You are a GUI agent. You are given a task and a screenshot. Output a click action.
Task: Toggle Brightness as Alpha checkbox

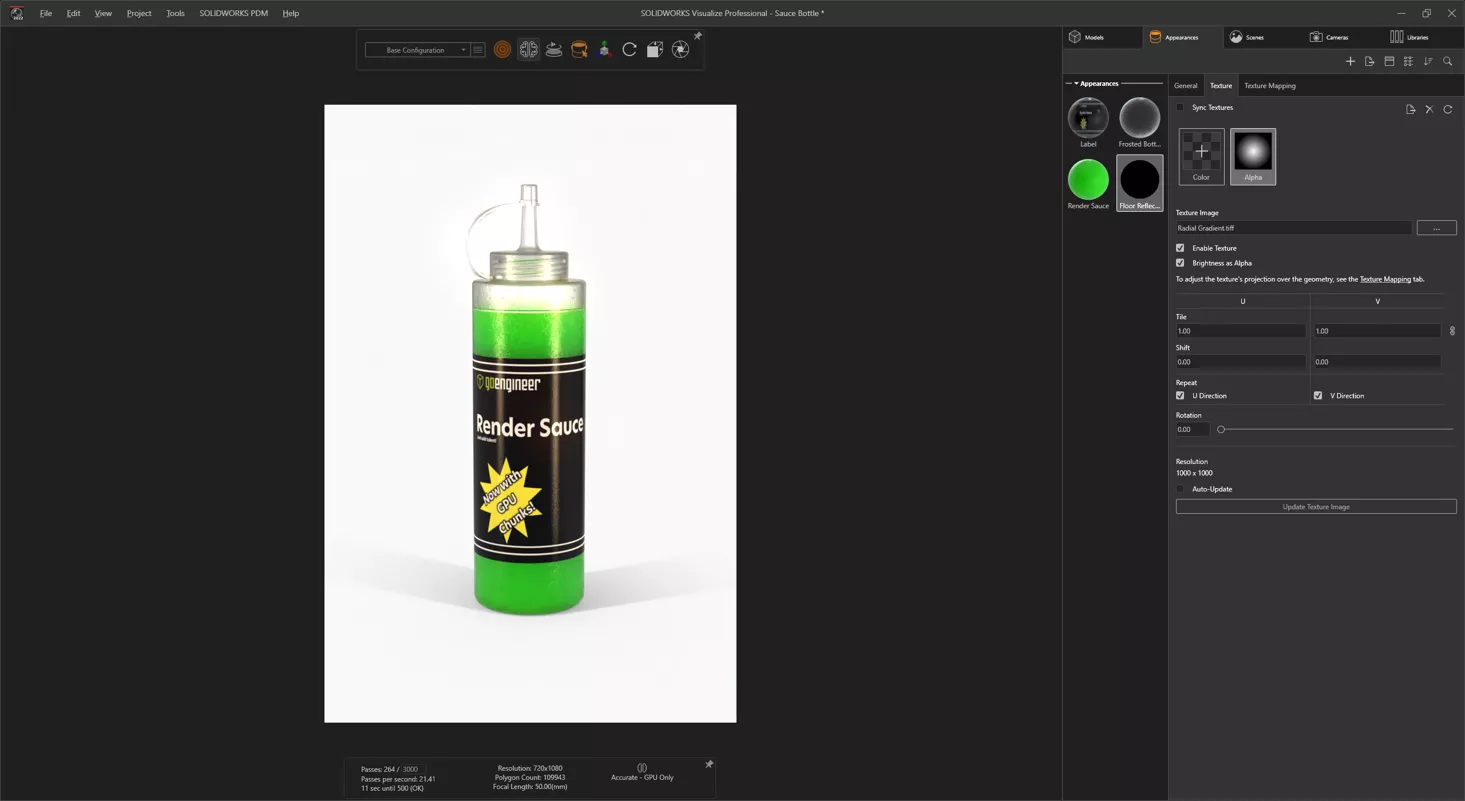[1180, 263]
